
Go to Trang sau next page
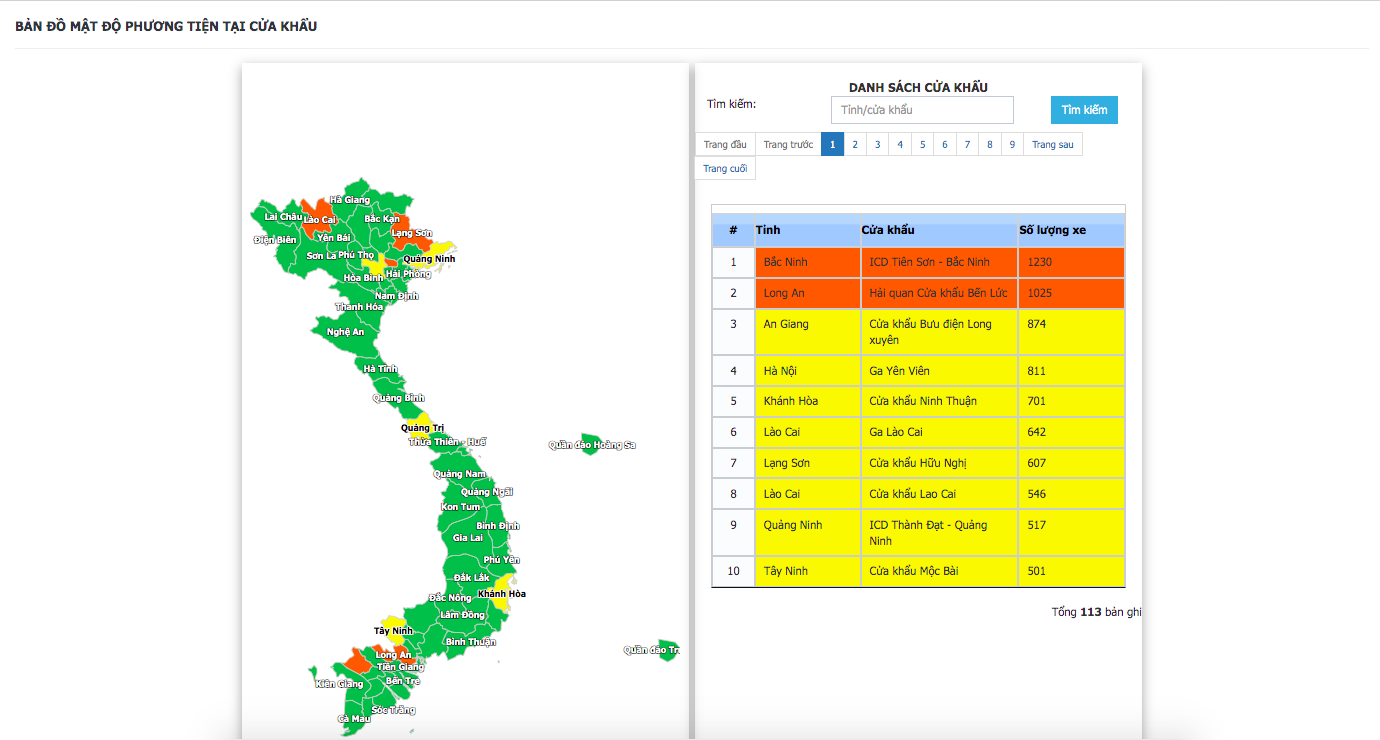coord(1052,145)
